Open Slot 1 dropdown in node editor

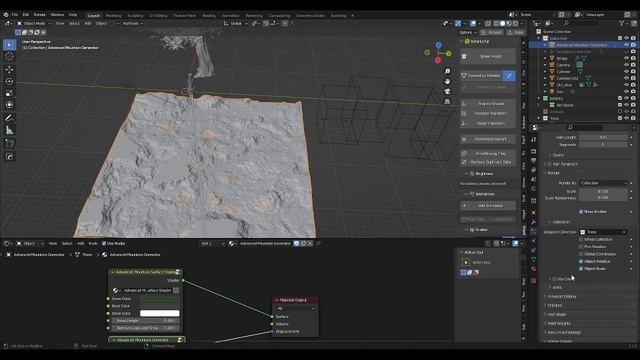click(212, 244)
